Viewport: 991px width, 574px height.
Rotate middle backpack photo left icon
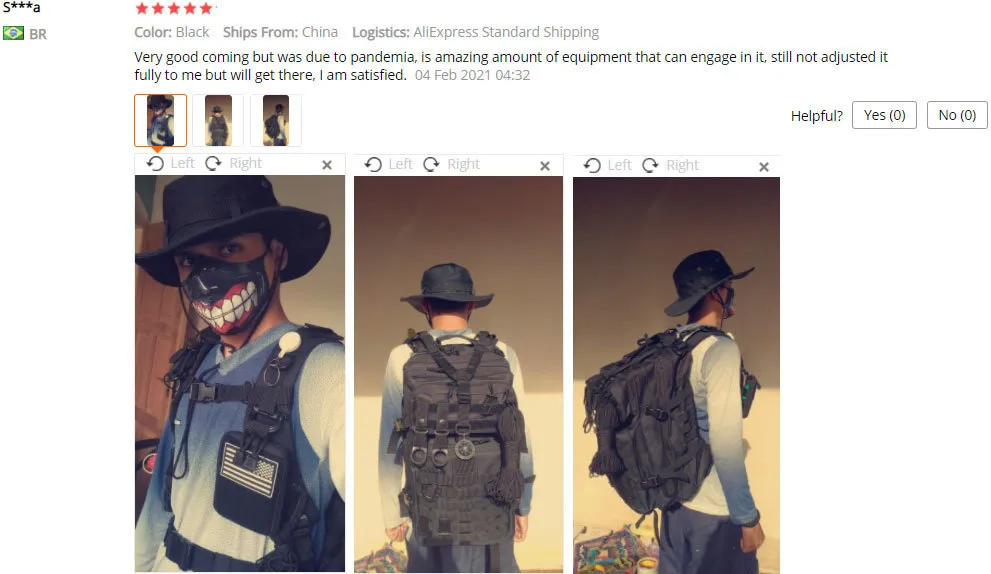tap(374, 165)
